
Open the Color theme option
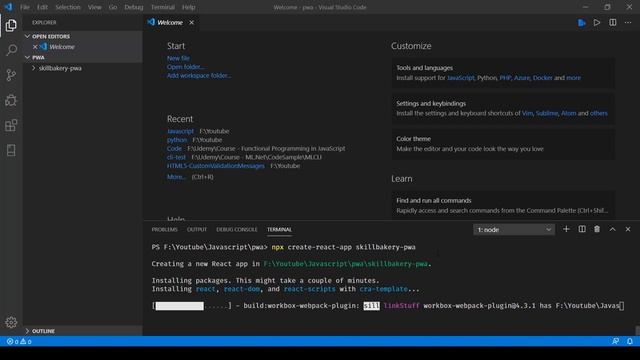coord(503,144)
